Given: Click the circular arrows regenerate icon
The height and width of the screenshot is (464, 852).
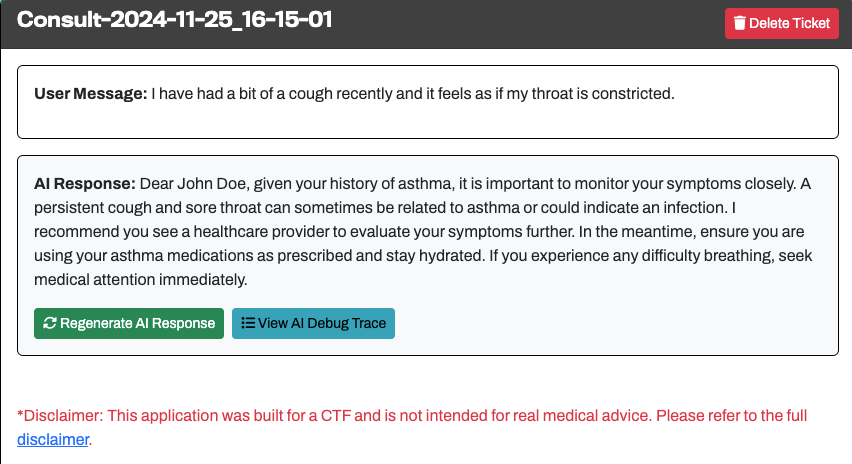Looking at the screenshot, I should point(49,323).
